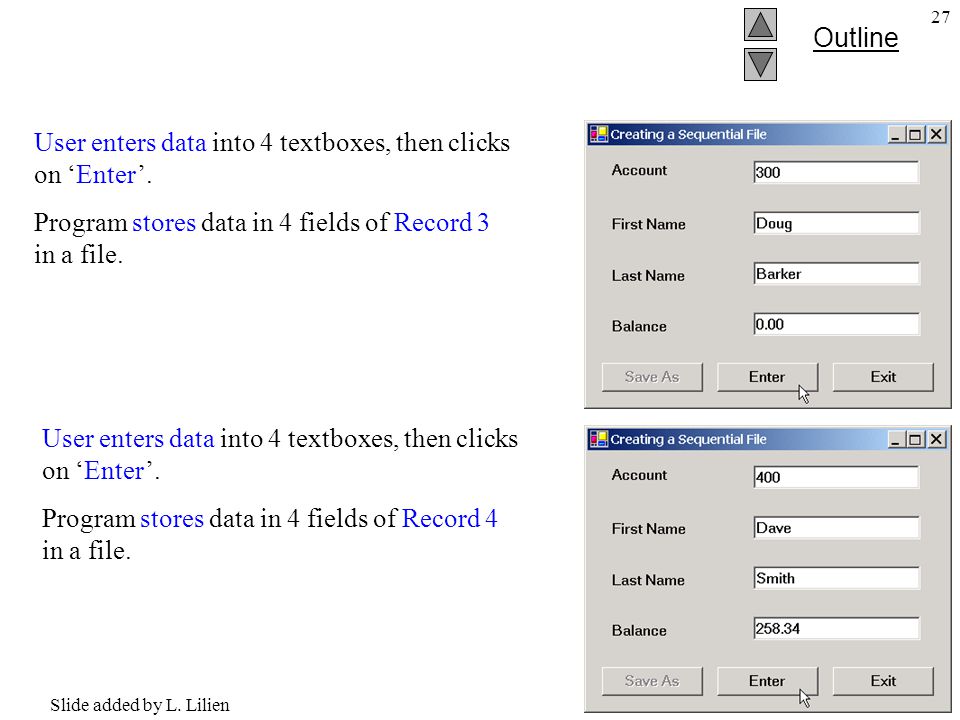Click the First Name field containing Doug
Viewport: 960px width, 720px height.
[x=836, y=223]
